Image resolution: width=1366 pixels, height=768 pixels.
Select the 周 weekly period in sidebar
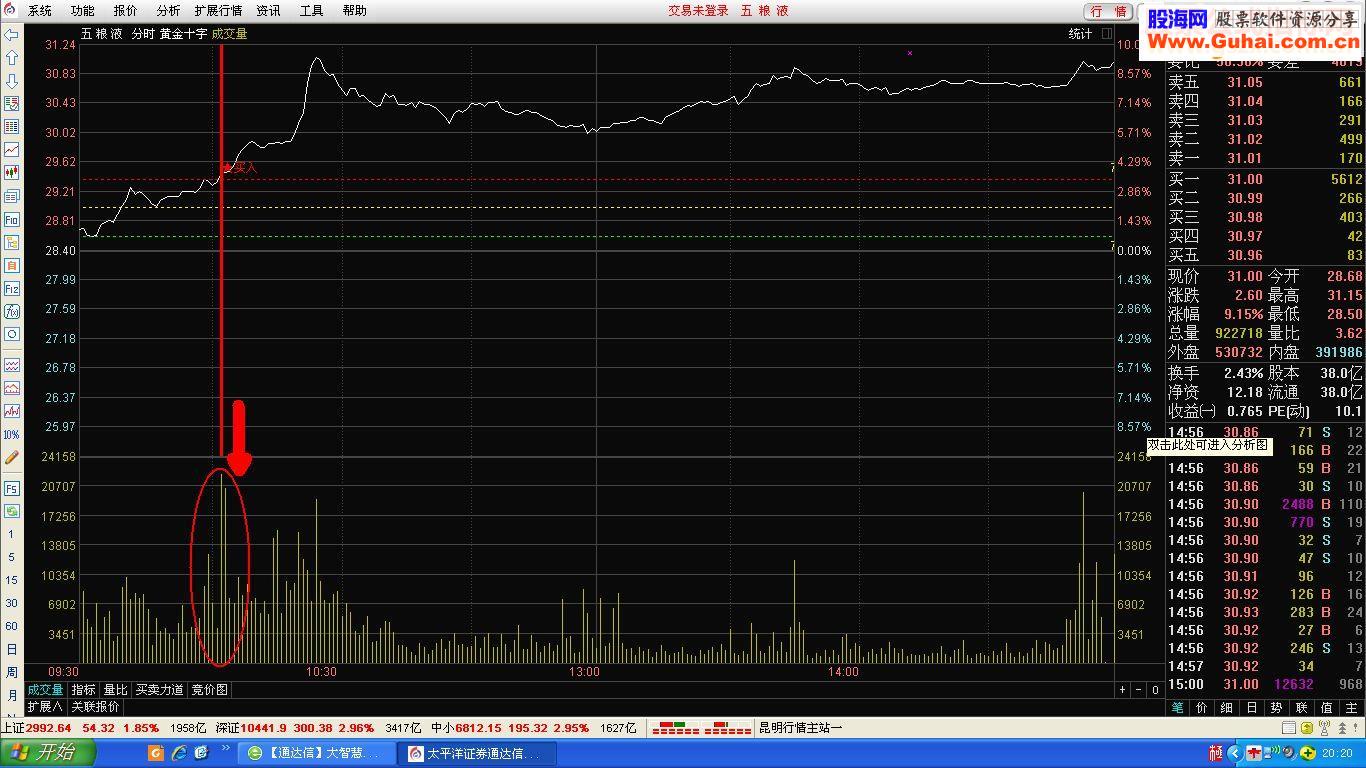tap(12, 672)
